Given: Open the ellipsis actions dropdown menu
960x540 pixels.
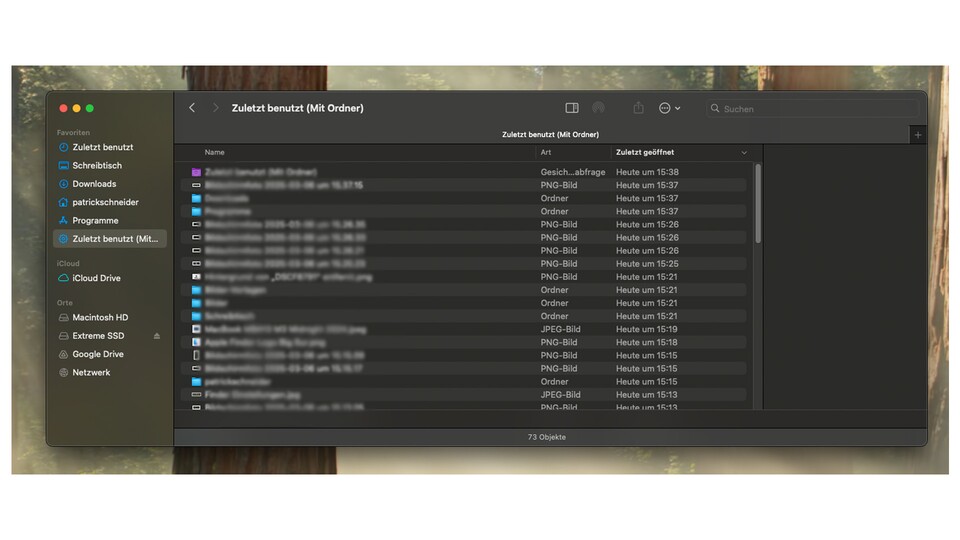Looking at the screenshot, I should tap(669, 108).
